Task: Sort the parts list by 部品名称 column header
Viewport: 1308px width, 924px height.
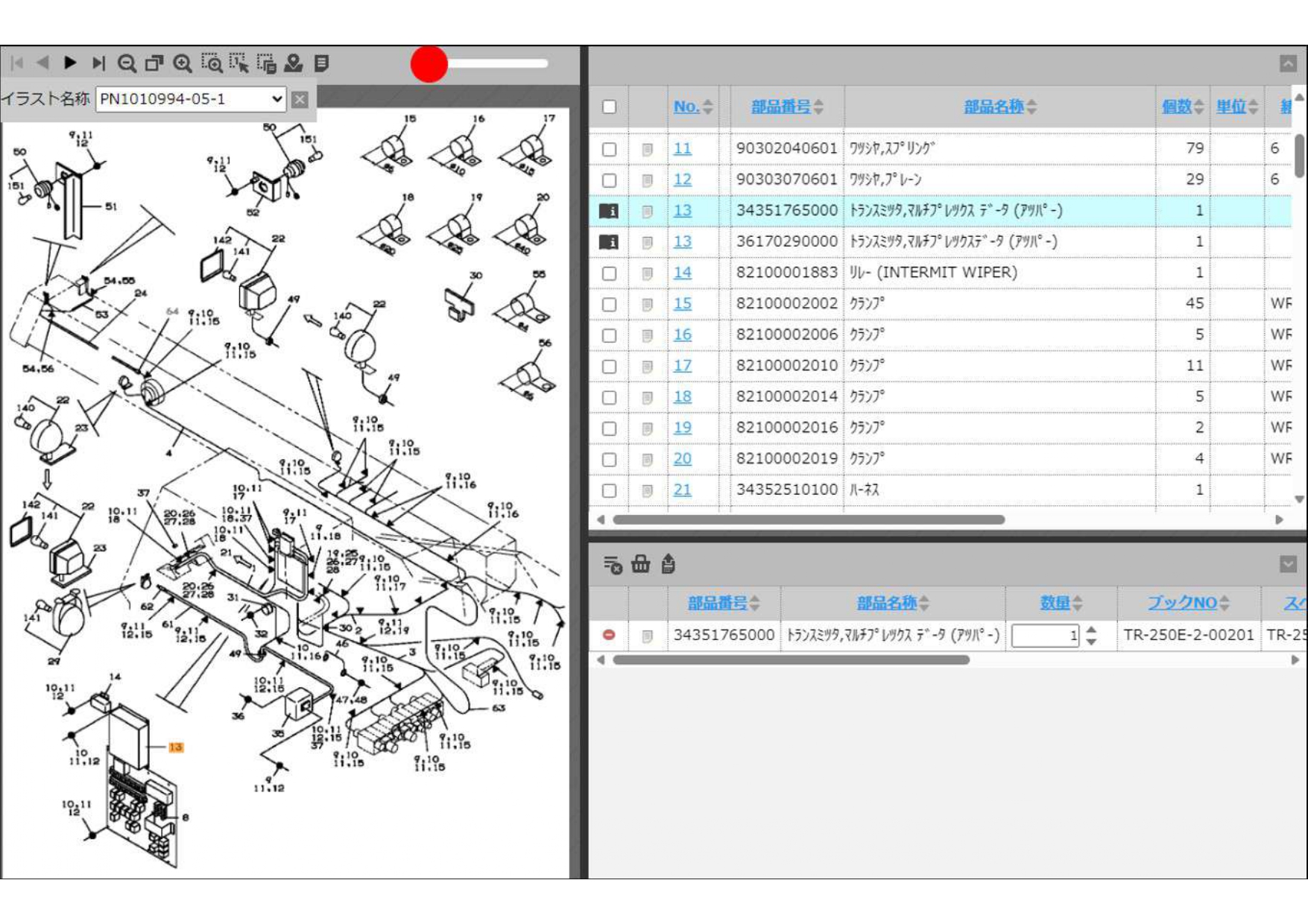Action: (x=993, y=107)
